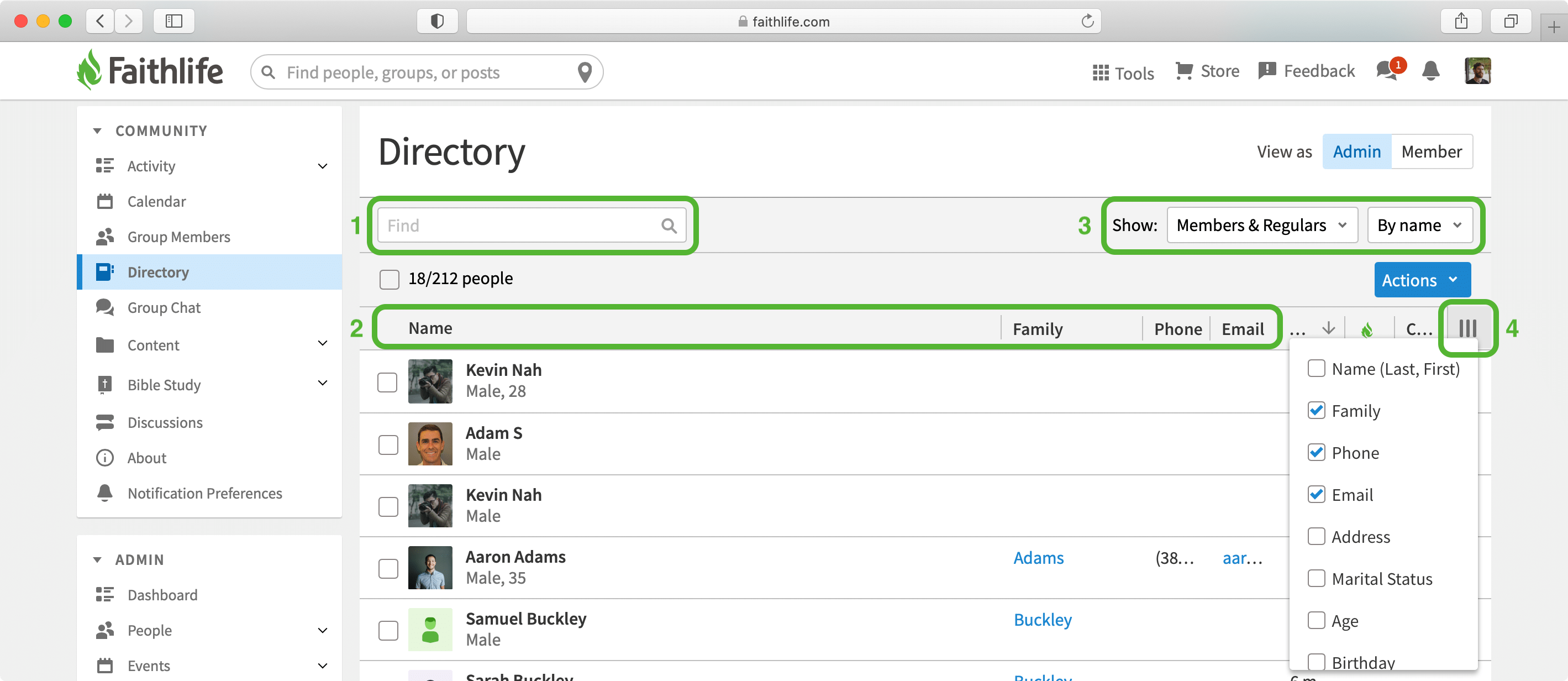Open Aaron Adams's profile name

point(515,557)
